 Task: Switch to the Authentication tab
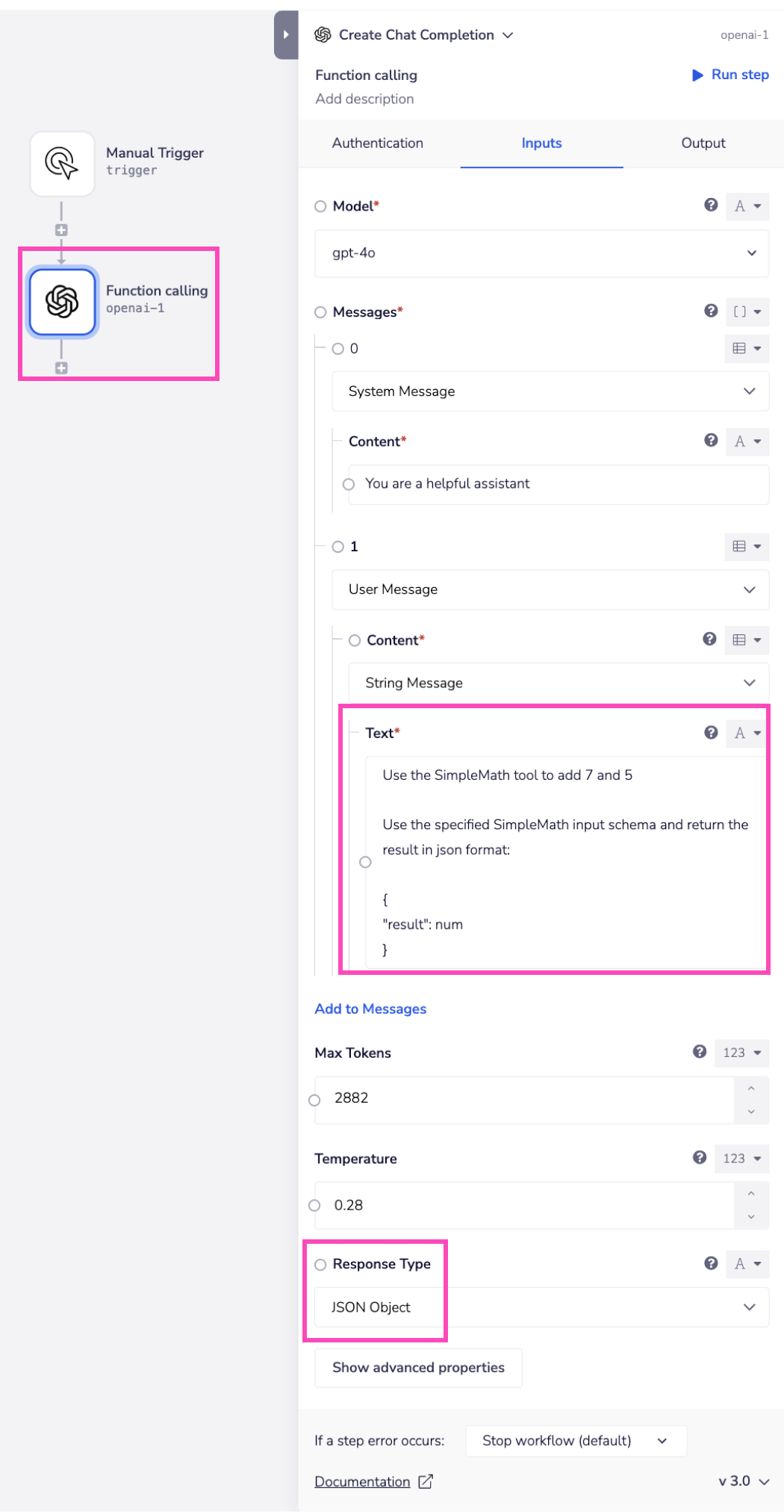coord(378,143)
